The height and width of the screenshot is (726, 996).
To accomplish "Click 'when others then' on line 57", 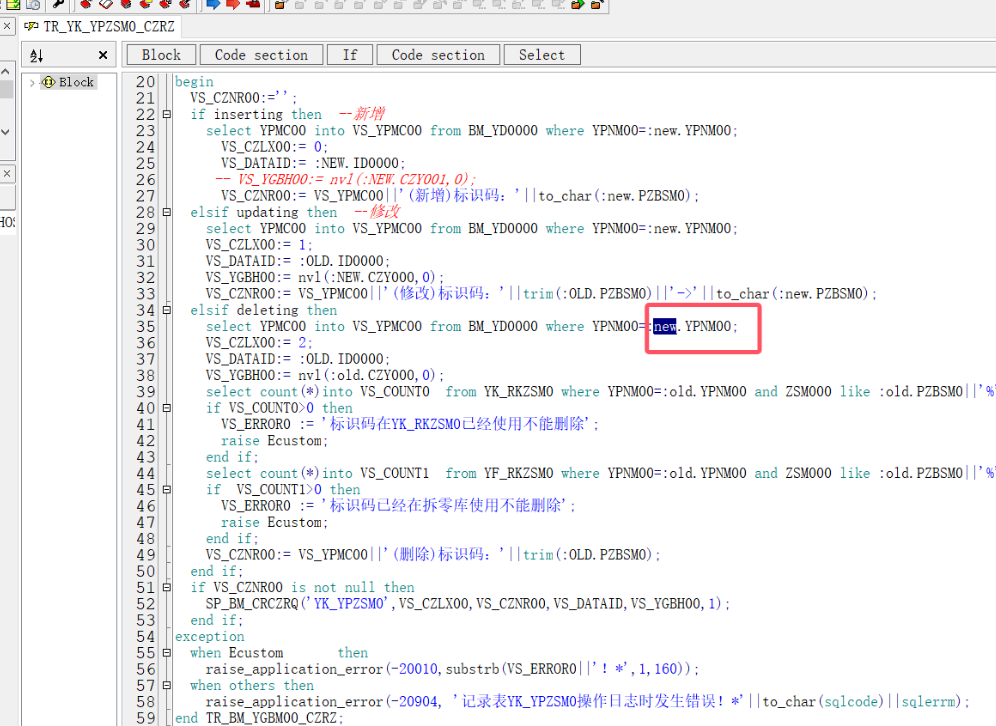I will coord(252,686).
